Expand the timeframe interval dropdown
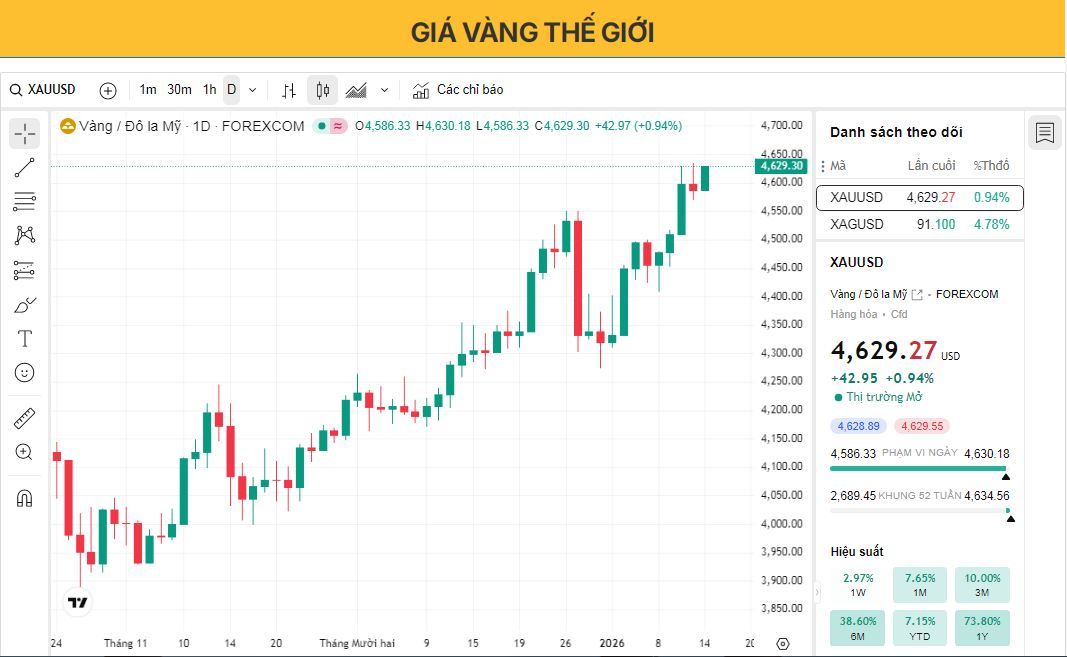The height and width of the screenshot is (657, 1067). click(251, 90)
